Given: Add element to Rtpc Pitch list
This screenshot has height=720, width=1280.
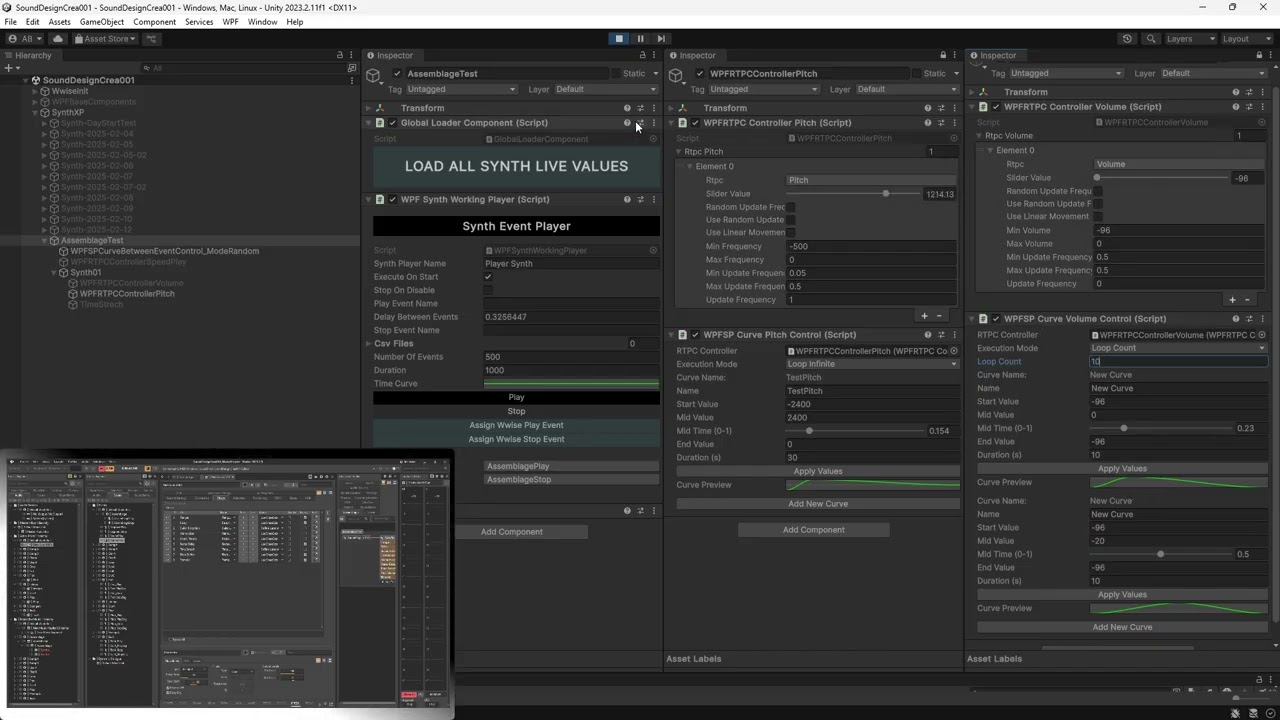Looking at the screenshot, I should [924, 316].
